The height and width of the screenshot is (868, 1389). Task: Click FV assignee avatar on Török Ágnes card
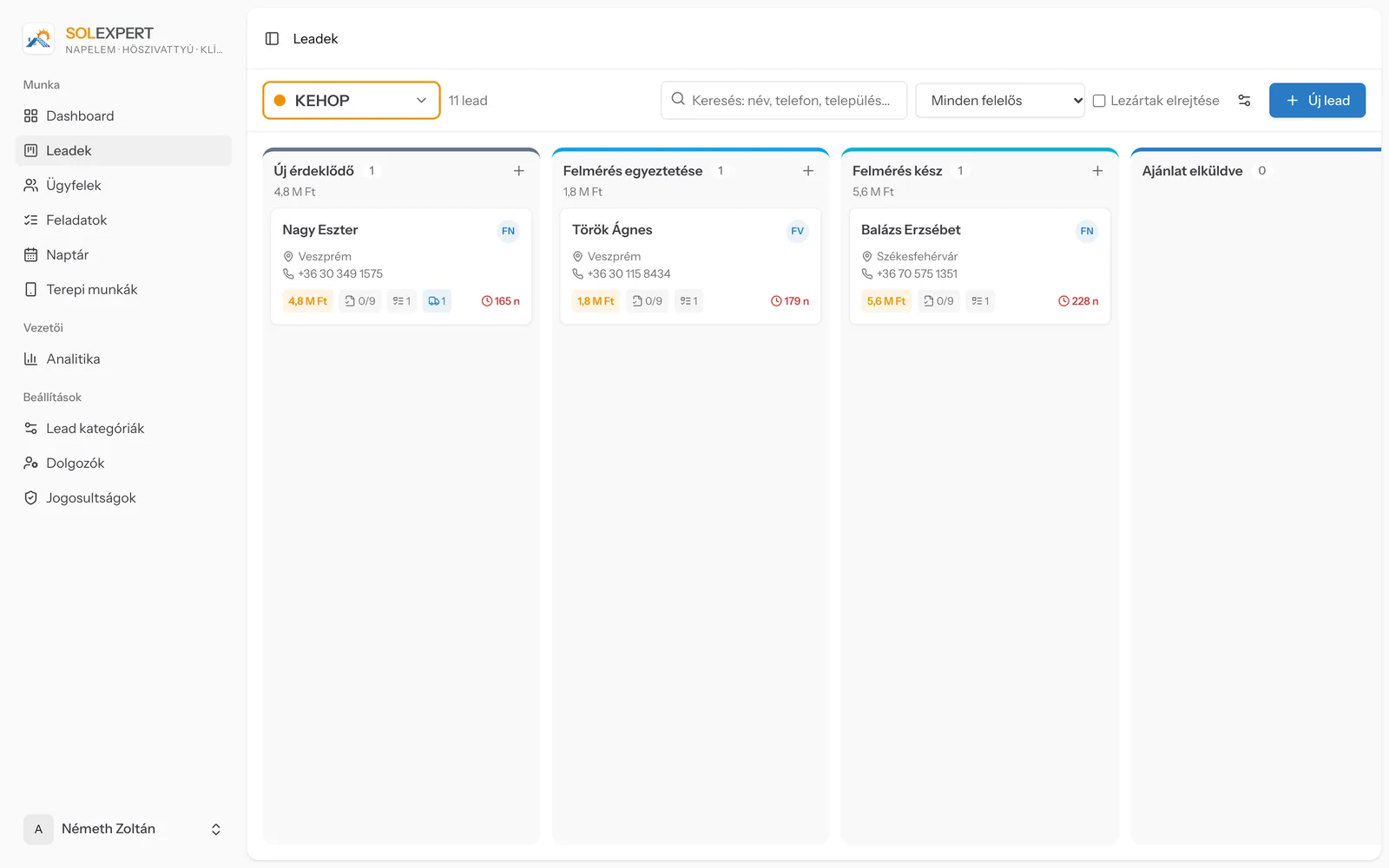[798, 231]
